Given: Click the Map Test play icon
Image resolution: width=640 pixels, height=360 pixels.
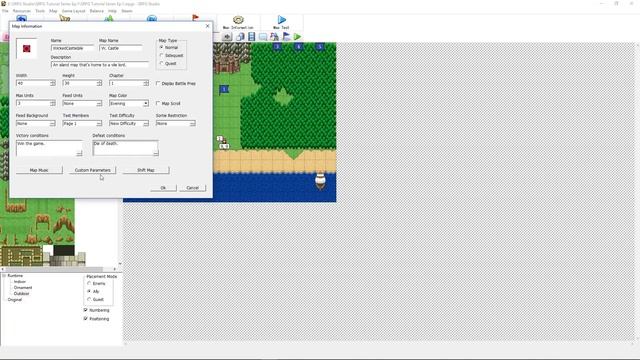Looking at the screenshot, I should tap(282, 20).
